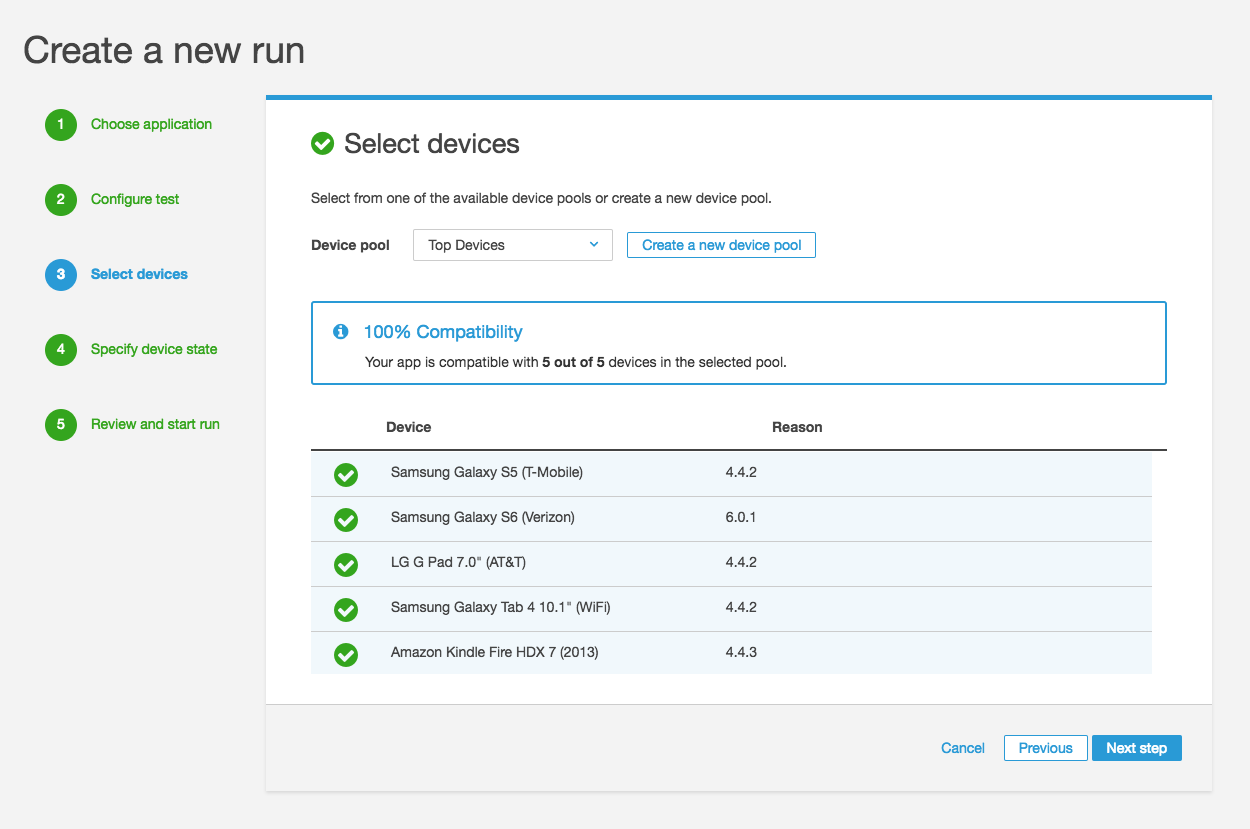Click the checkmark for Samsung Galaxy S6 (Verizon)
Viewport: 1250px width, 829px height.
pos(345,520)
